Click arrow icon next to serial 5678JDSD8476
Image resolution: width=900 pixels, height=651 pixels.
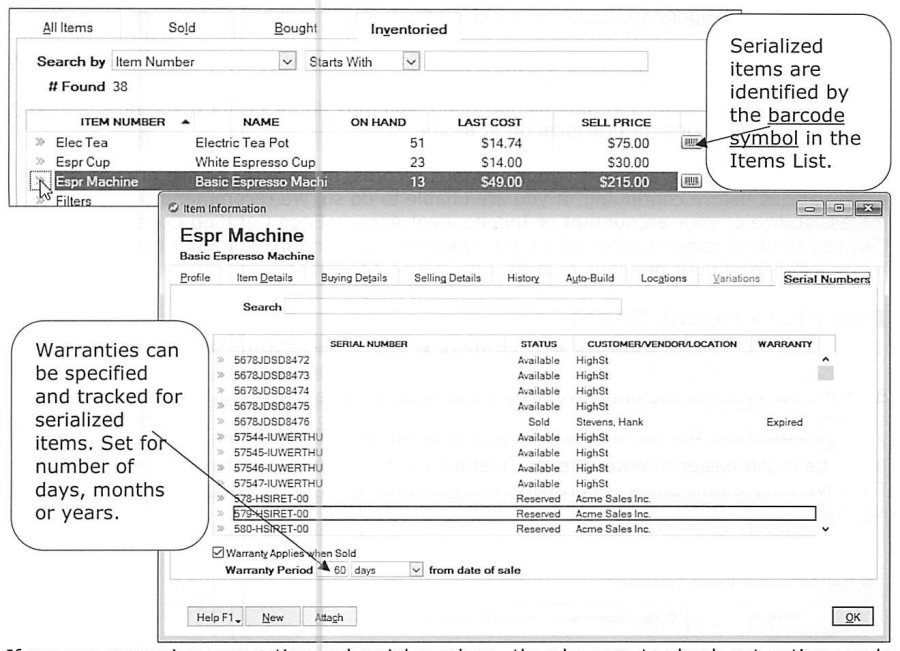220,422
